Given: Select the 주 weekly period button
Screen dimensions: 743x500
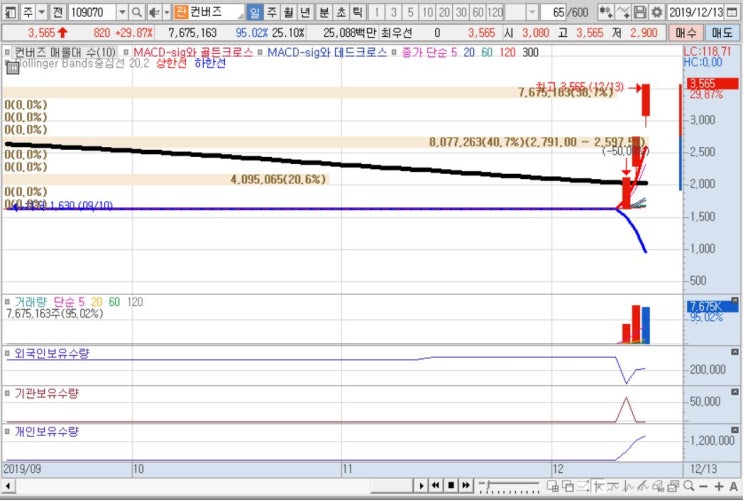Looking at the screenshot, I should click(272, 12).
